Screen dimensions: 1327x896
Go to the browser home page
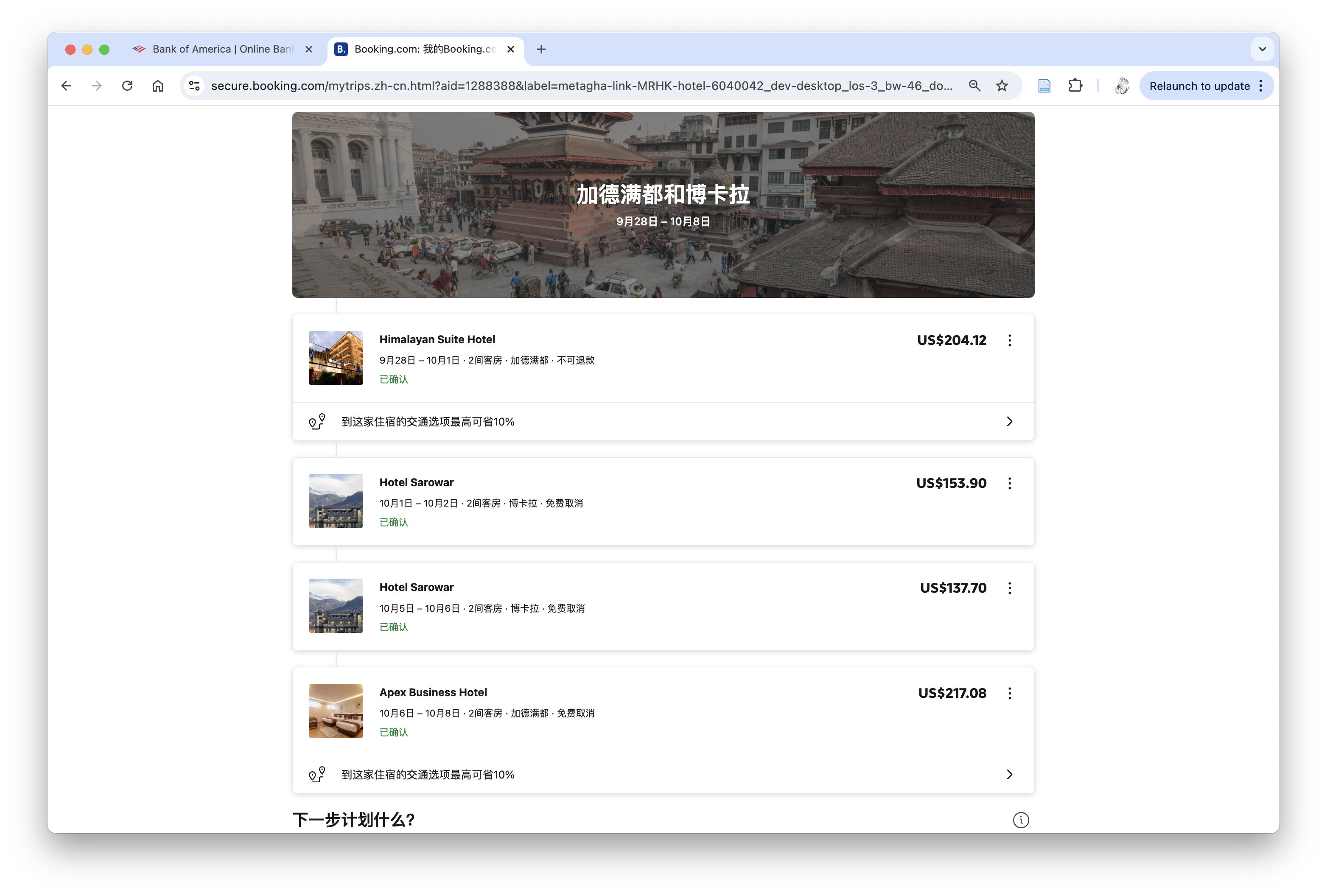pyautogui.click(x=157, y=86)
